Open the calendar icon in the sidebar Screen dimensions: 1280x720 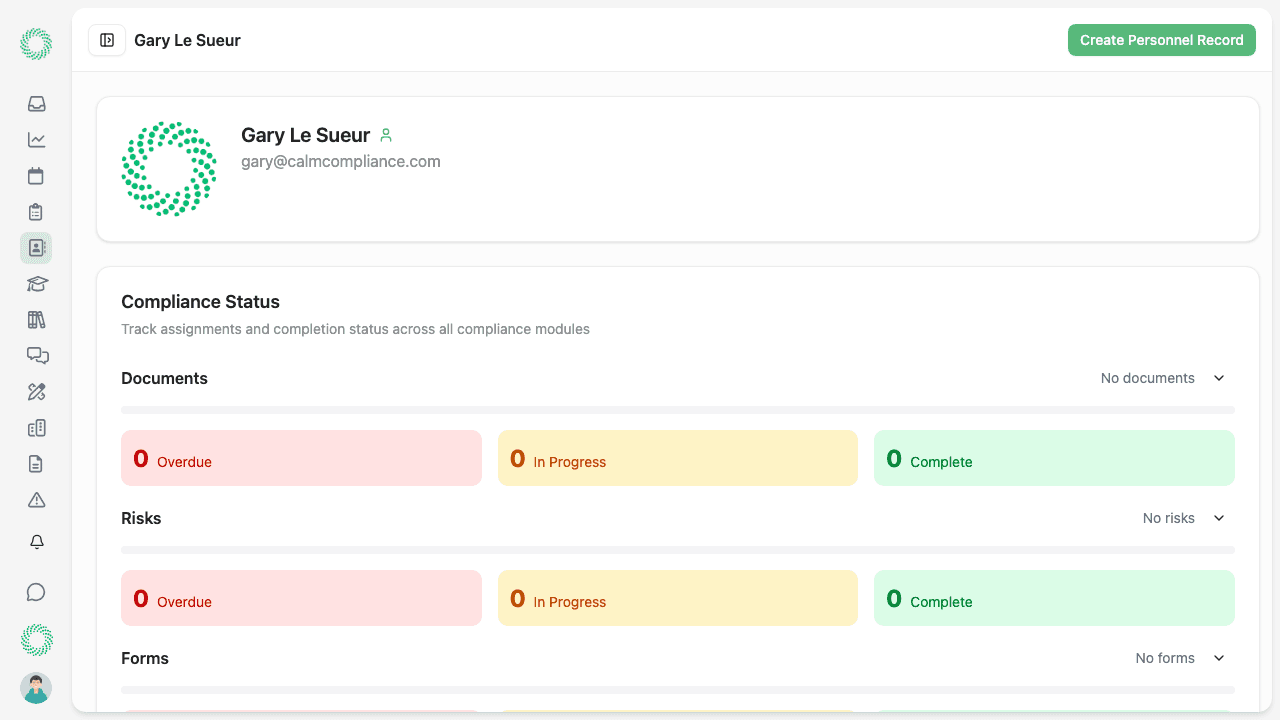tap(36, 176)
